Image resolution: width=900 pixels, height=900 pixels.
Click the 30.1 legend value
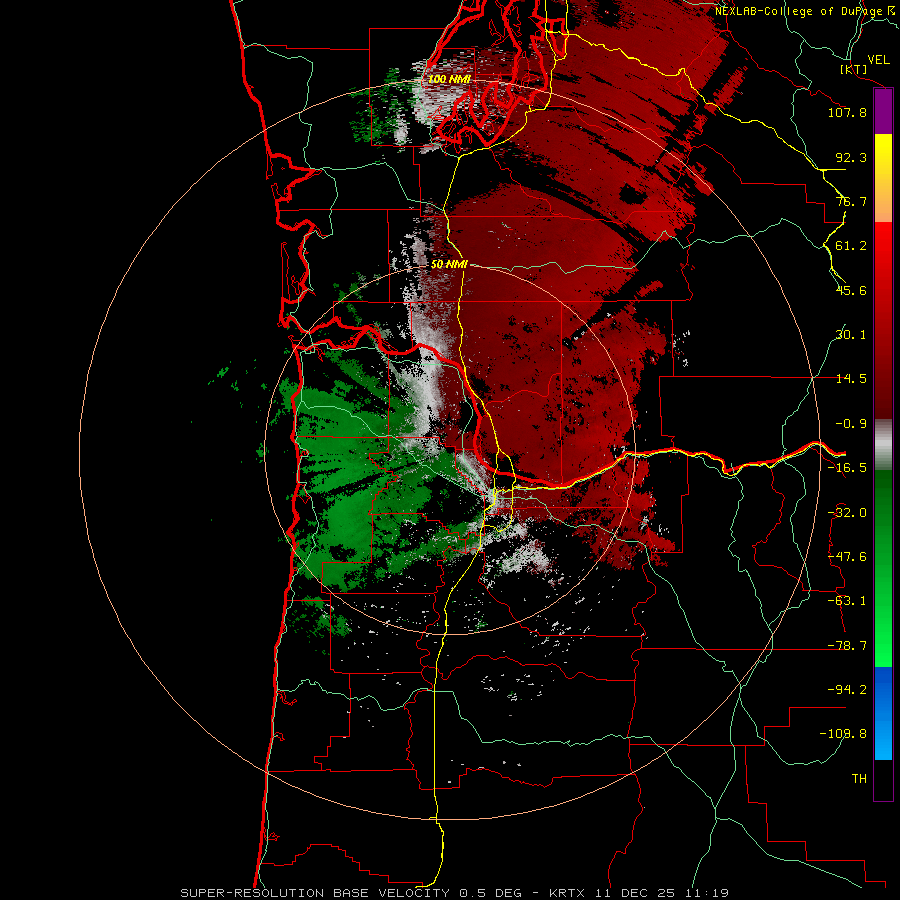[851, 335]
